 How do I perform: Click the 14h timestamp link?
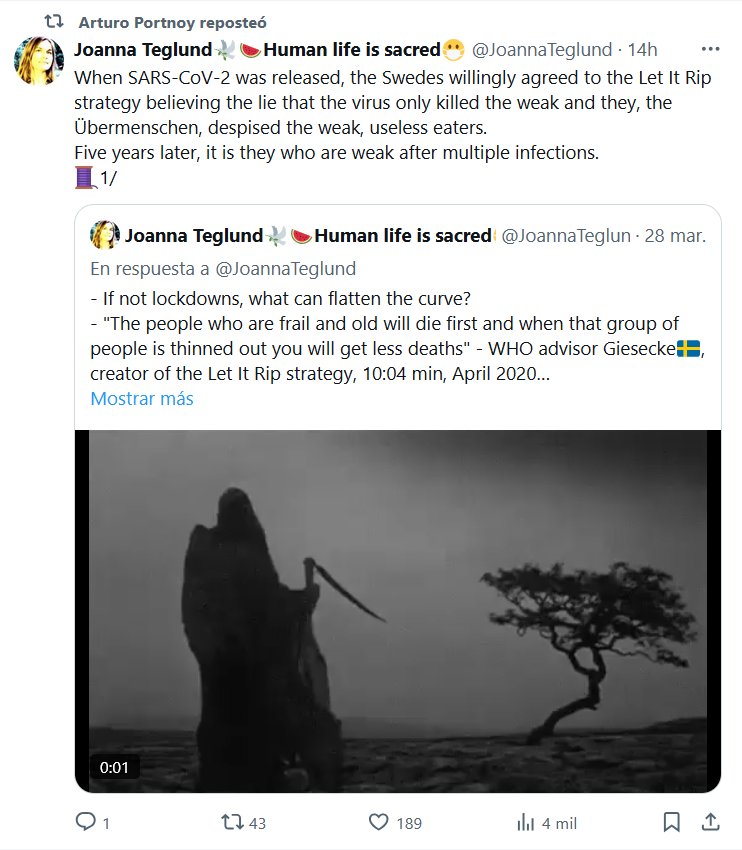642,49
